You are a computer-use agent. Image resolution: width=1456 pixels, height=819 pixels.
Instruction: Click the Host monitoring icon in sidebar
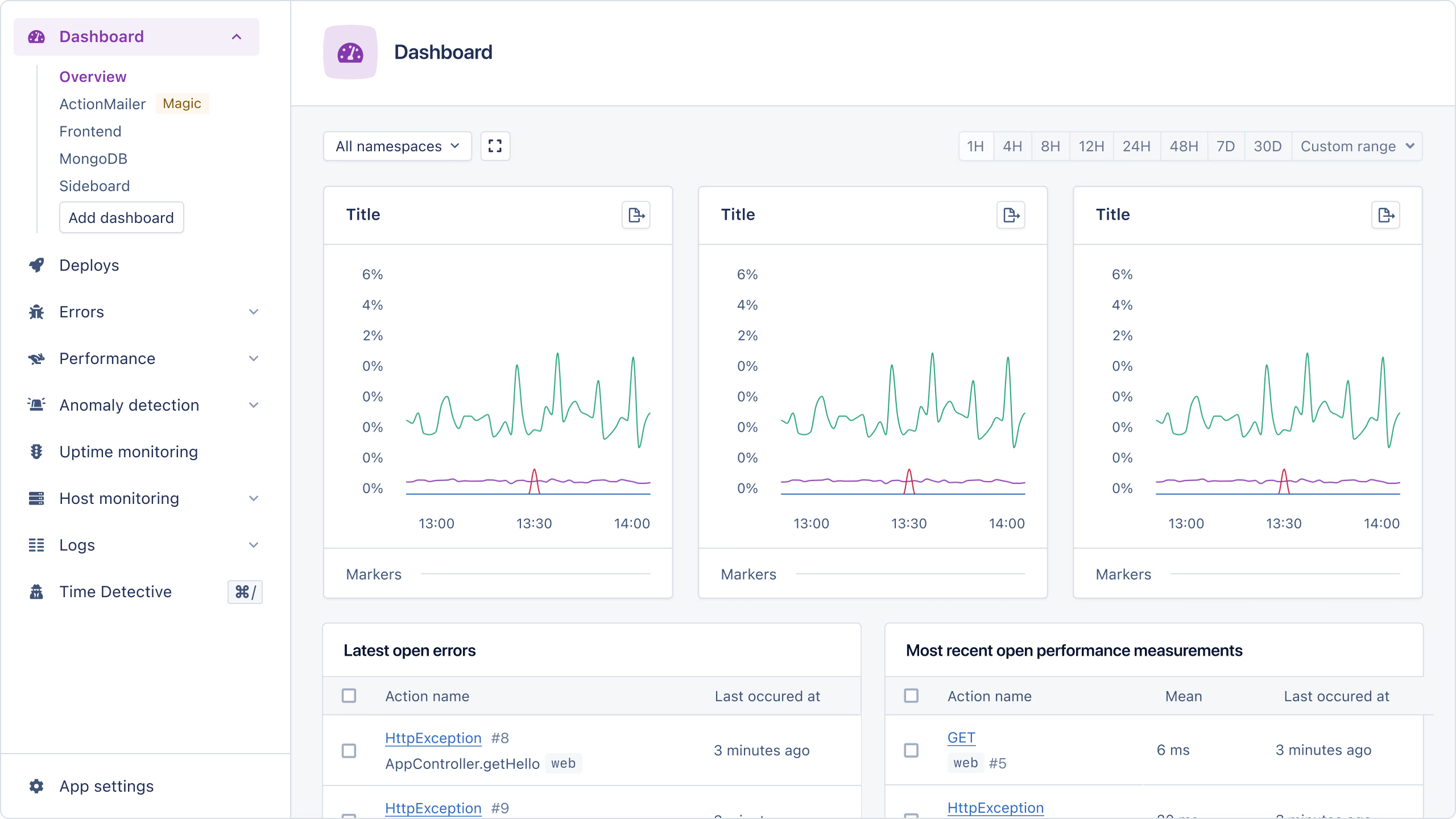tap(36, 498)
